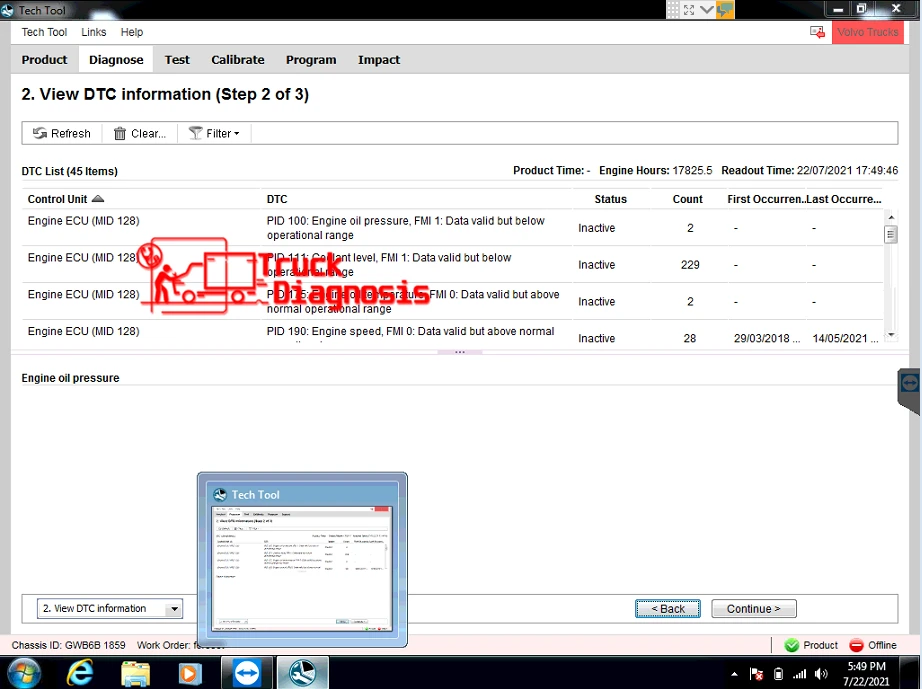The height and width of the screenshot is (689, 922).
Task: Open the Help menu
Action: click(x=132, y=32)
